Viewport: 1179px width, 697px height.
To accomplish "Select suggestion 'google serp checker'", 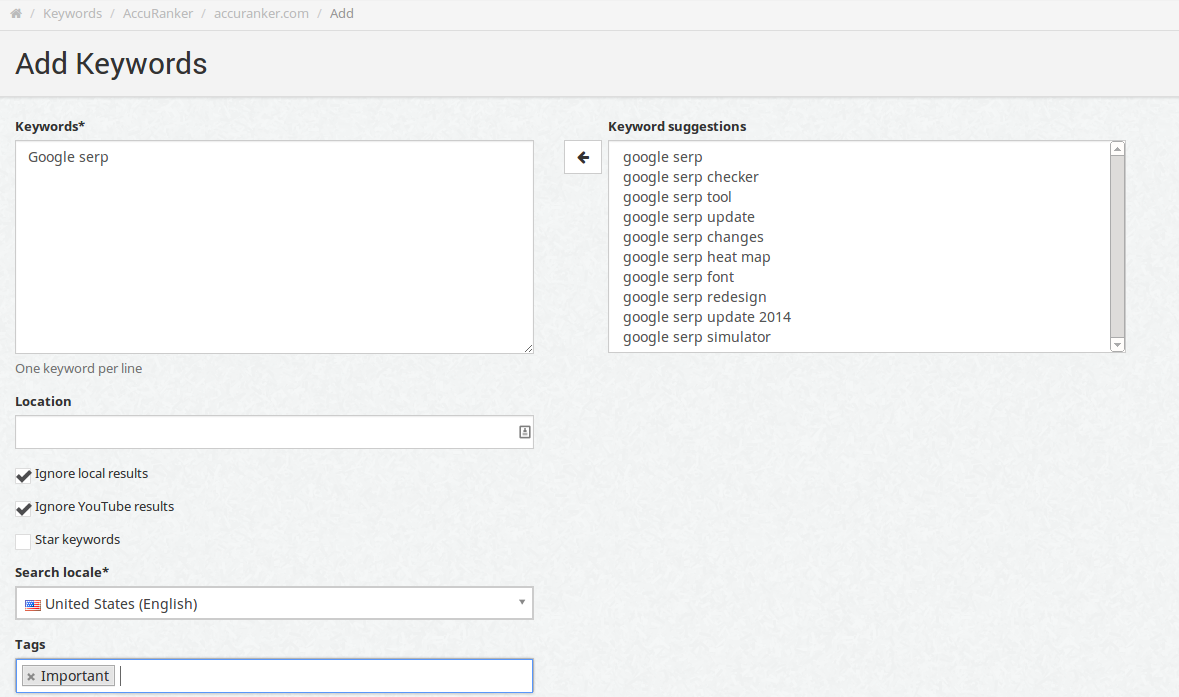I will 690,177.
